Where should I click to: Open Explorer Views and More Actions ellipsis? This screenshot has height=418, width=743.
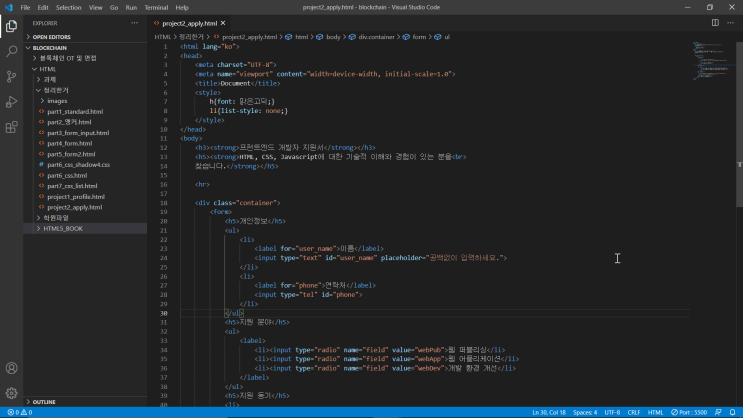pos(135,23)
